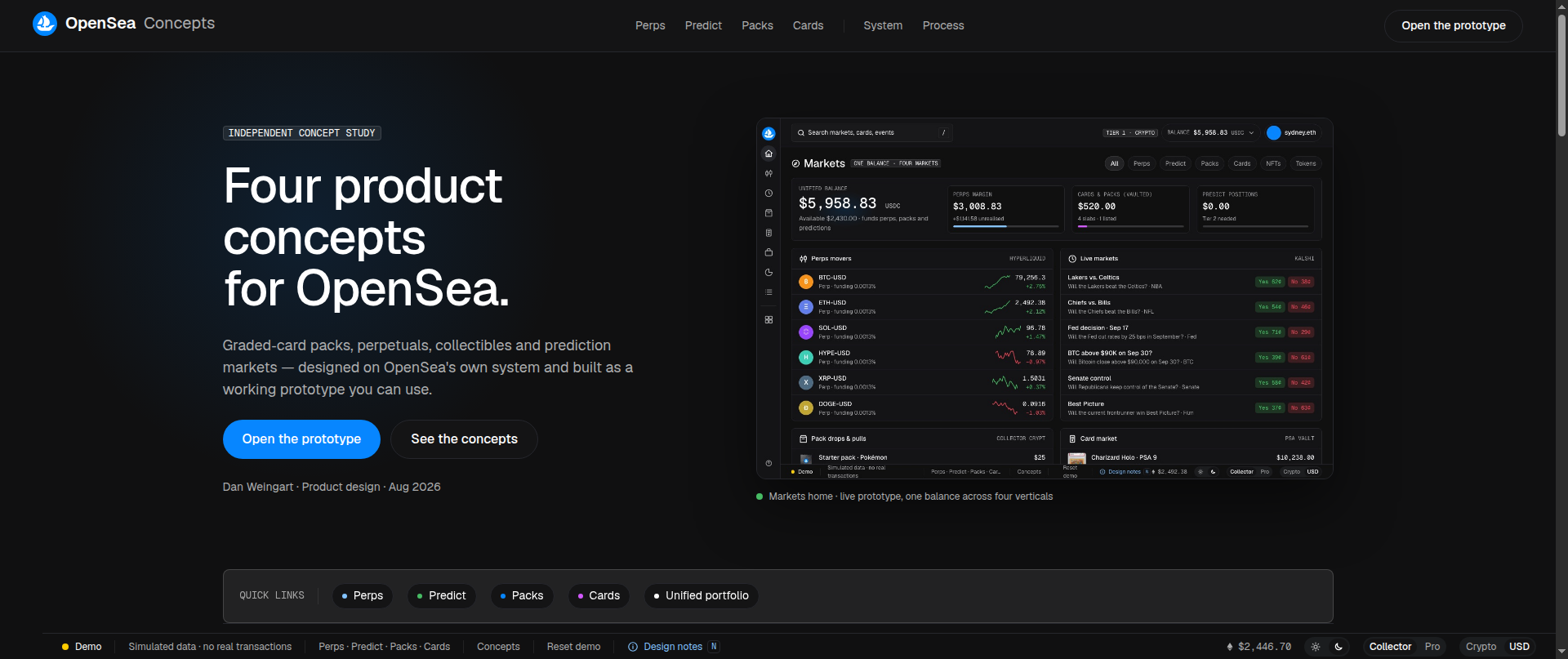Select Pro mode in the footer bar
This screenshot has width=1568, height=659.
(x=1432, y=647)
